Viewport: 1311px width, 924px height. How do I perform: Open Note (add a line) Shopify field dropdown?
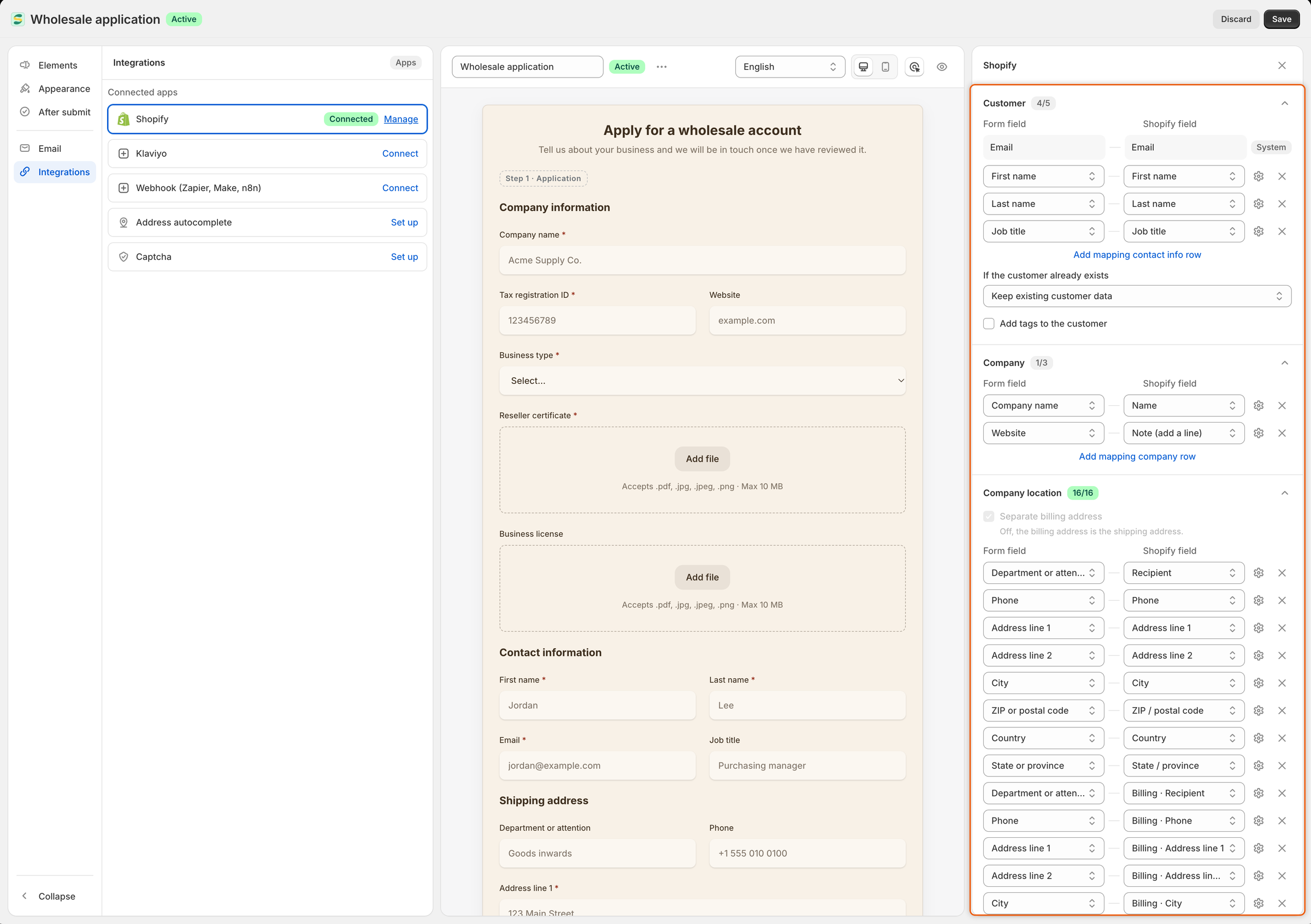(x=1184, y=433)
